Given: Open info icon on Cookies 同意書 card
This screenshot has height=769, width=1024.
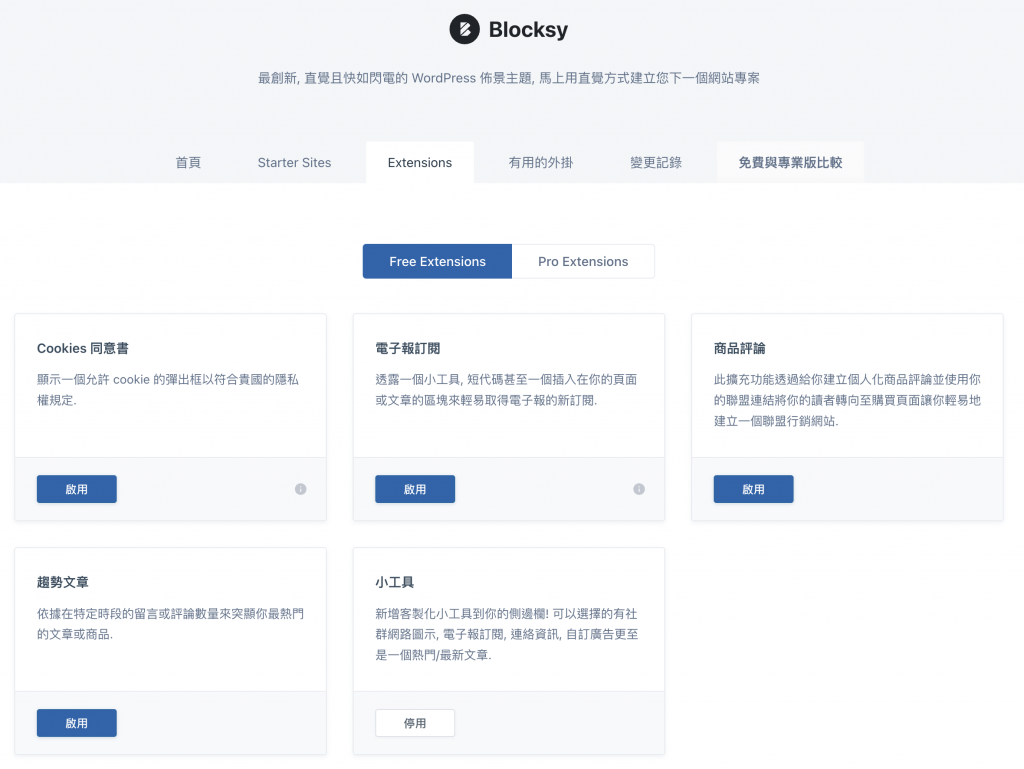Looking at the screenshot, I should click(x=300, y=489).
